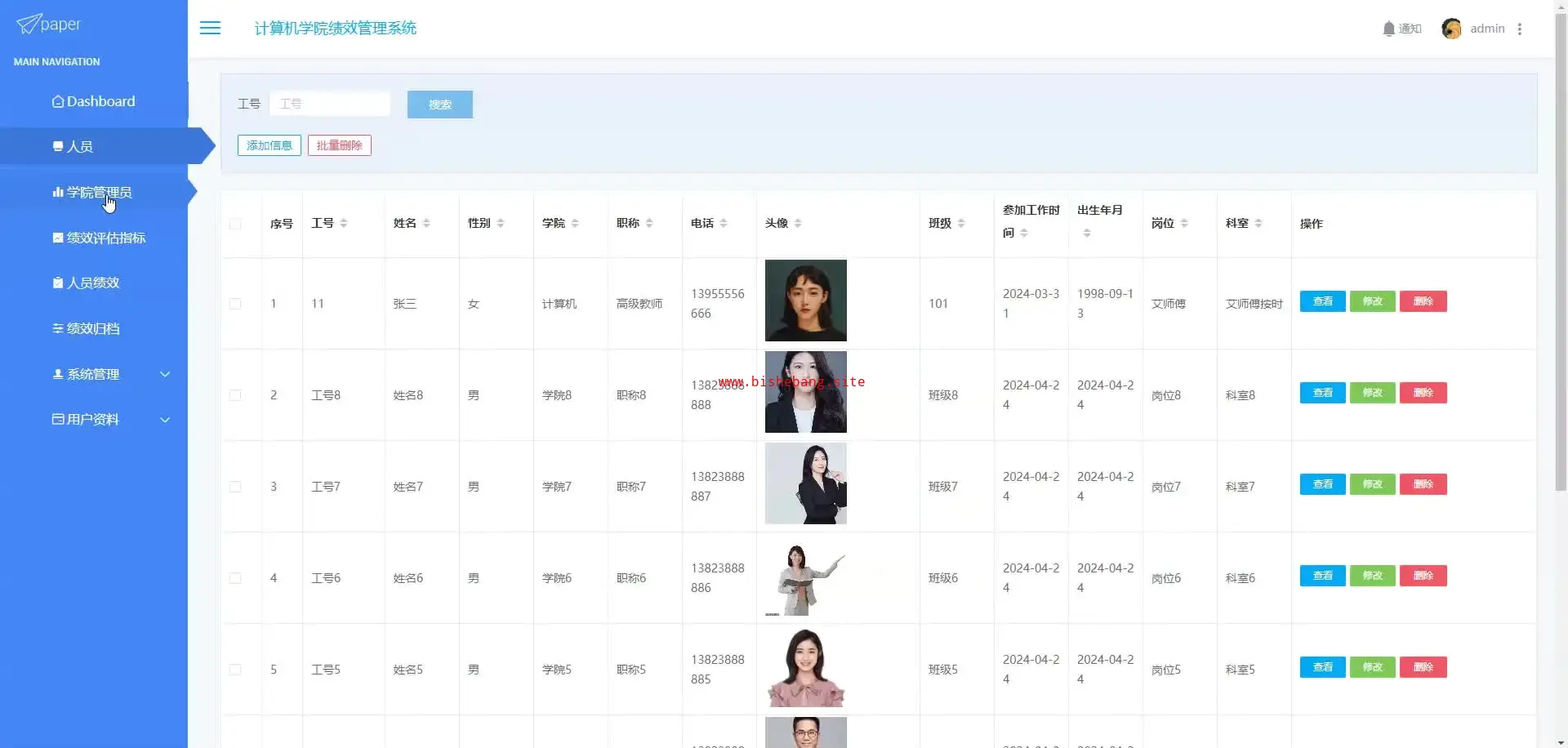Delete the 姓名8 record

click(x=1423, y=393)
